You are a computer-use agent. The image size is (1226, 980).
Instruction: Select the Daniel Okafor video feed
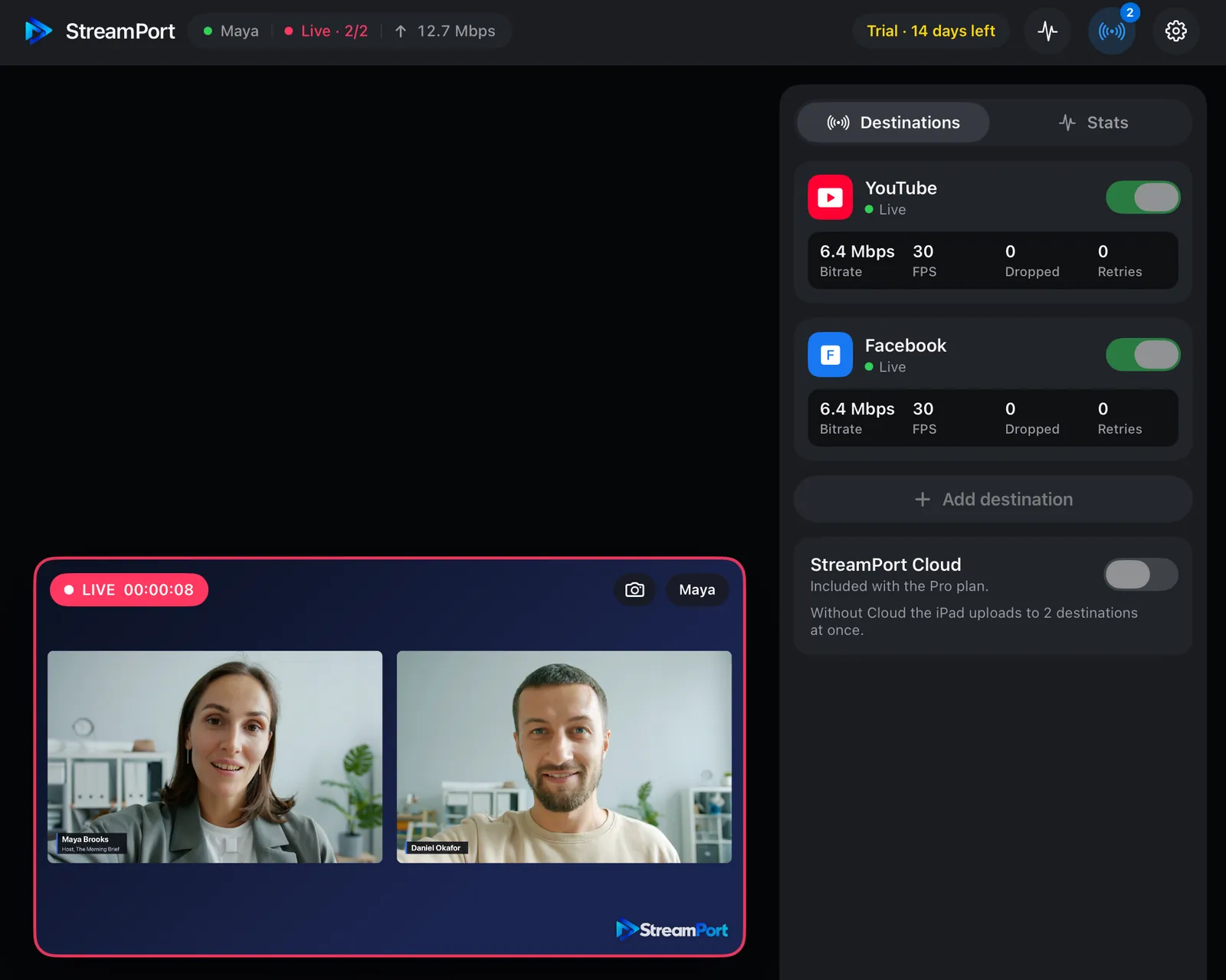coord(564,757)
